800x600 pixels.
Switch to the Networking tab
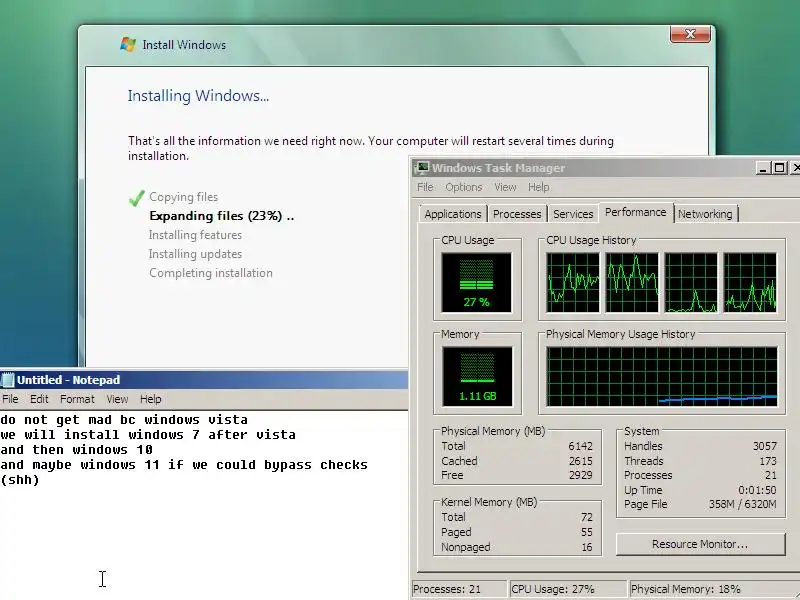pos(705,214)
